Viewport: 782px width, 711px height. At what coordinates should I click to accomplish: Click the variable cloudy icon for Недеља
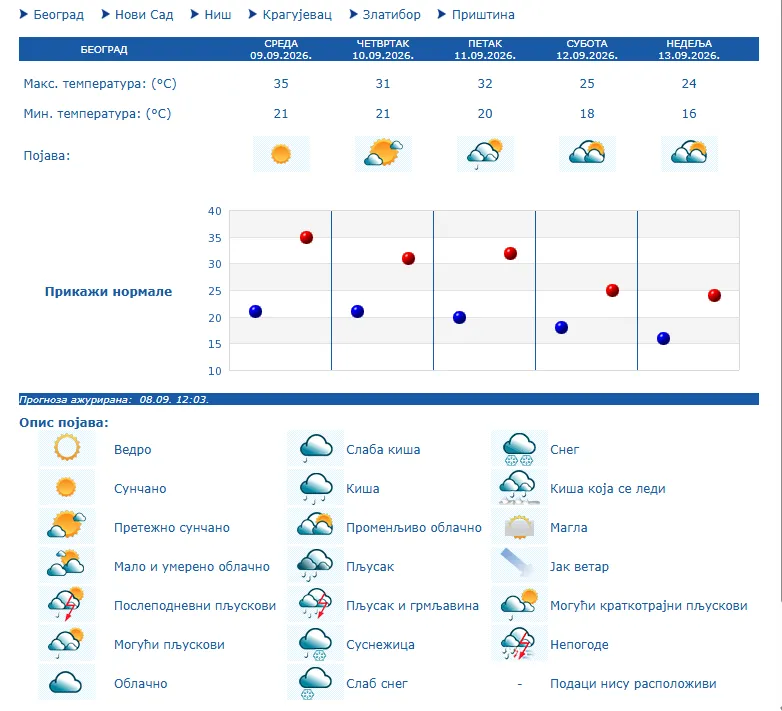click(689, 154)
